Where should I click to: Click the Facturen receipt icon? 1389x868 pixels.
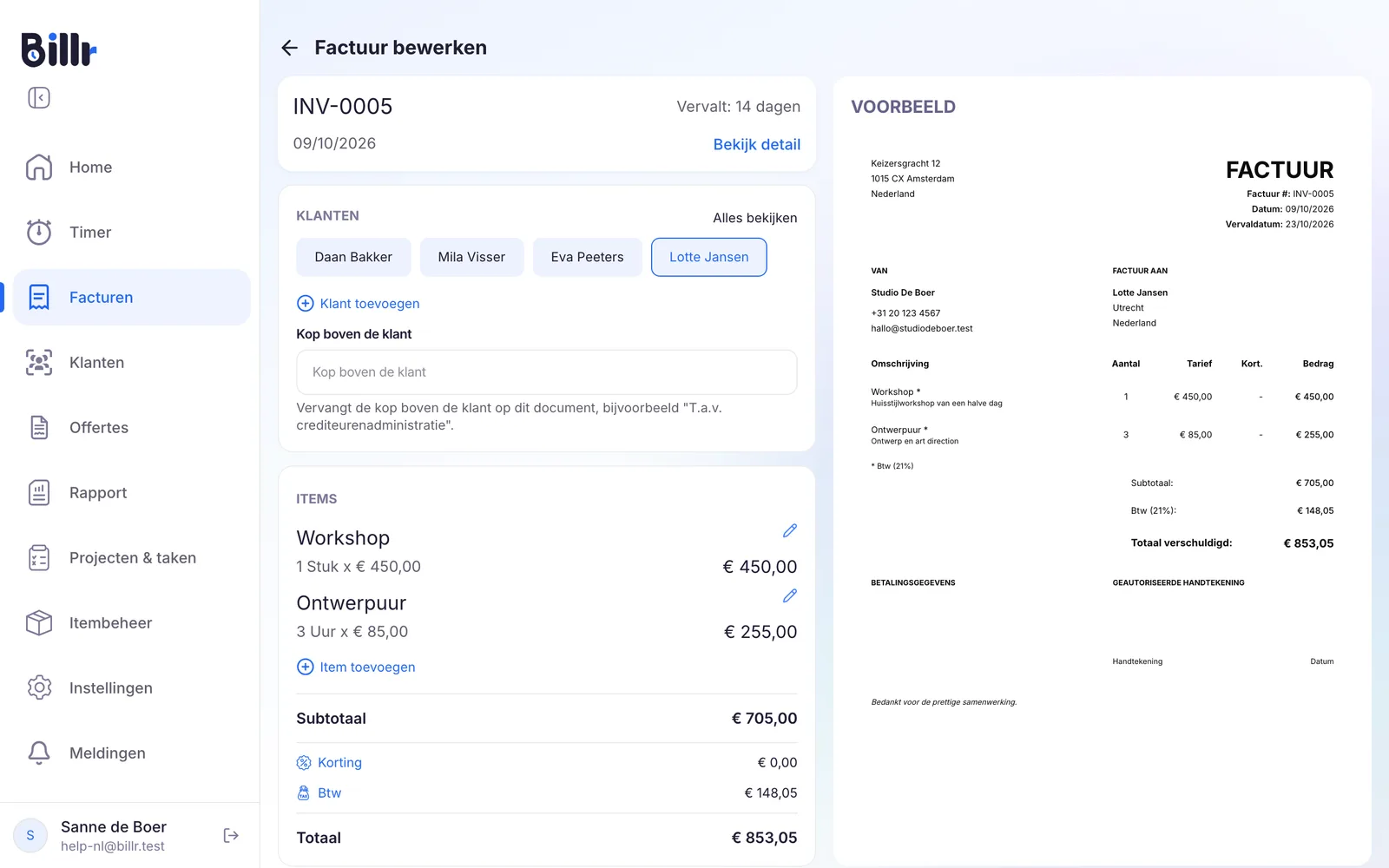point(39,297)
